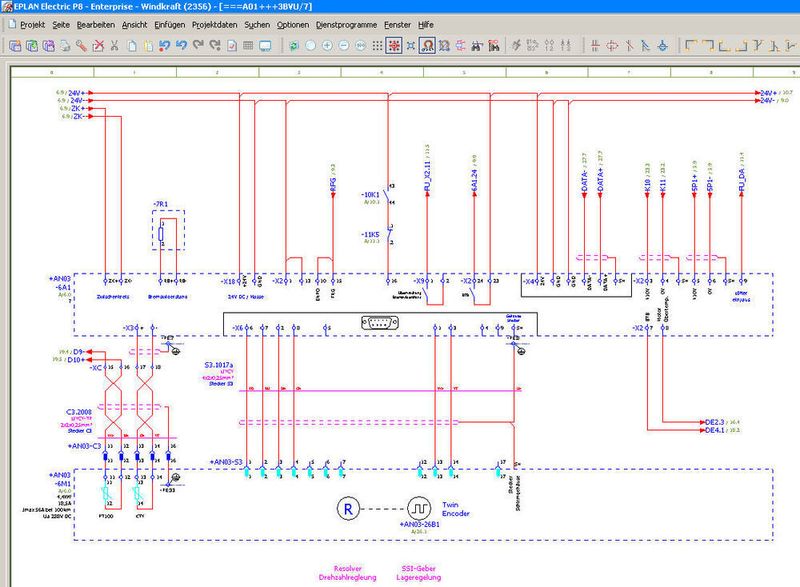This screenshot has height=587, width=800.
Task: Click the Undo arrow icon
Action: 181,45
